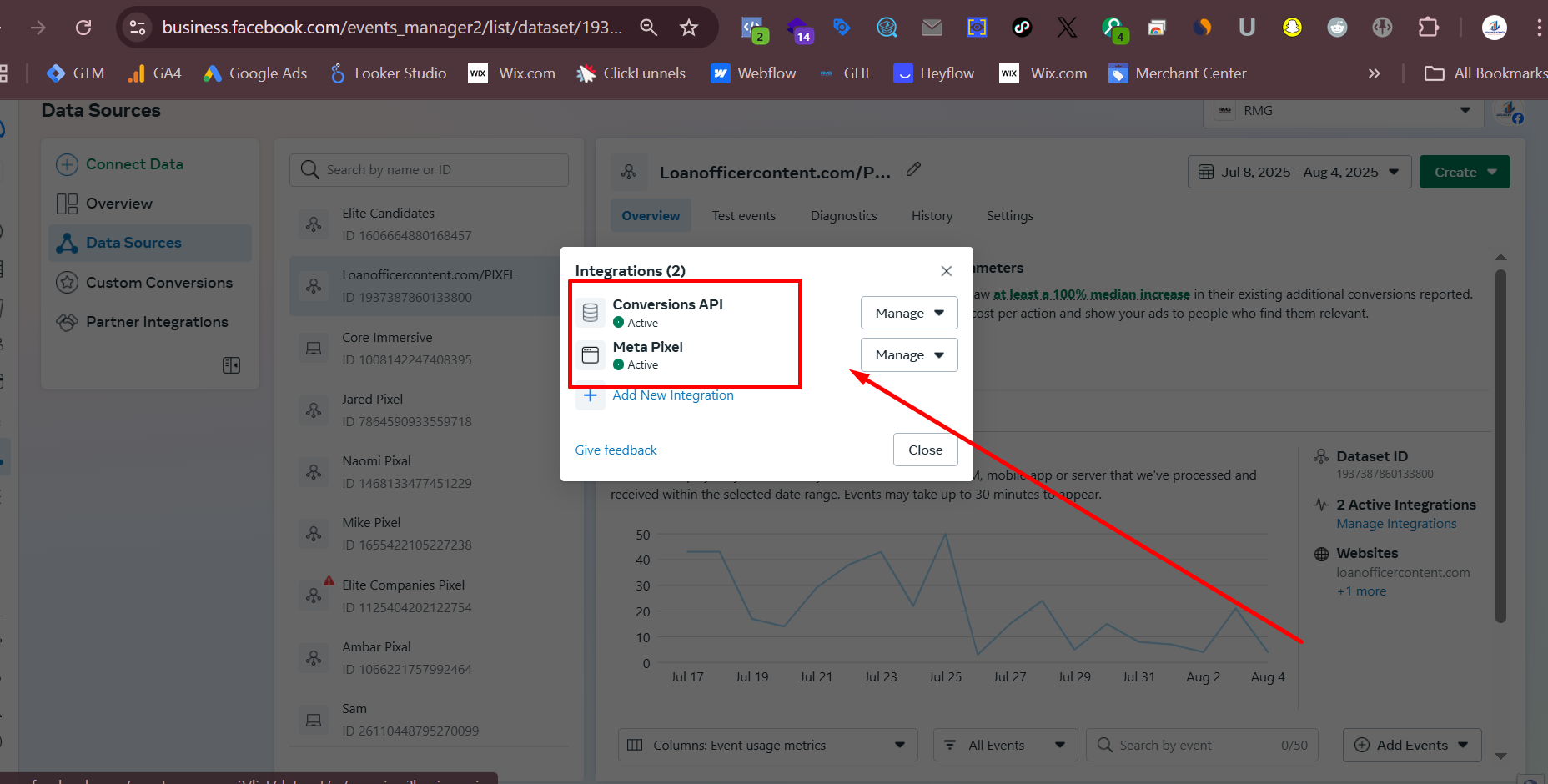Switch to the Test events tab

click(x=743, y=216)
